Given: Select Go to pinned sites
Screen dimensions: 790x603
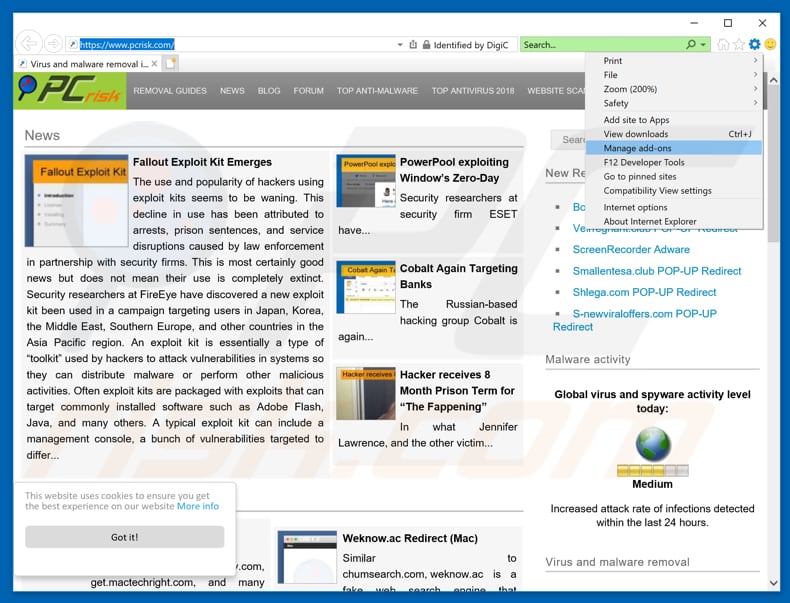Looking at the screenshot, I should [674, 176].
